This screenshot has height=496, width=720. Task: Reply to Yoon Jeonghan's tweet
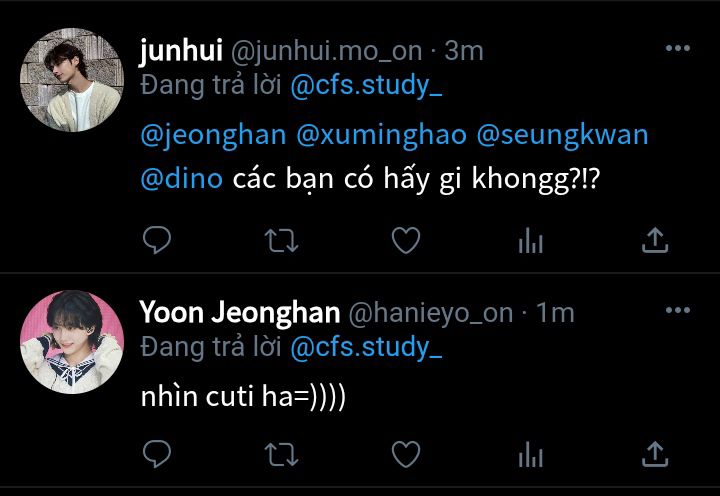click(x=157, y=454)
